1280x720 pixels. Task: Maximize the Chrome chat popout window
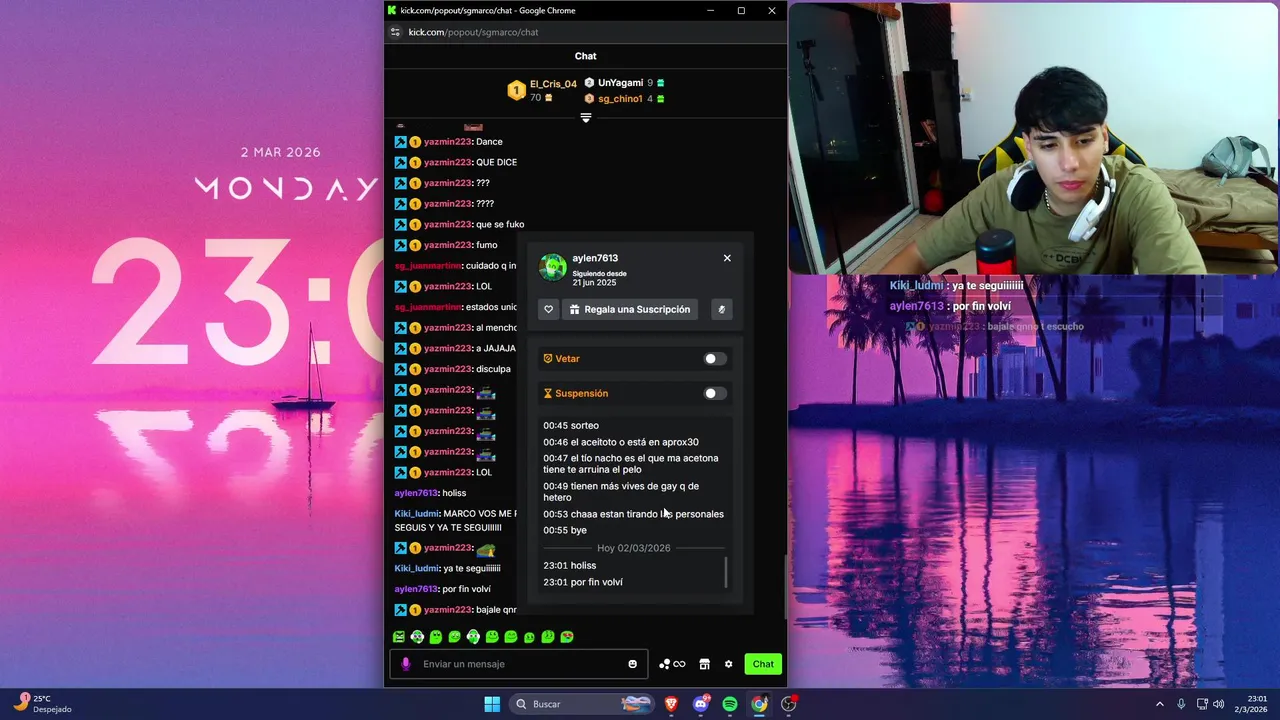tap(741, 10)
